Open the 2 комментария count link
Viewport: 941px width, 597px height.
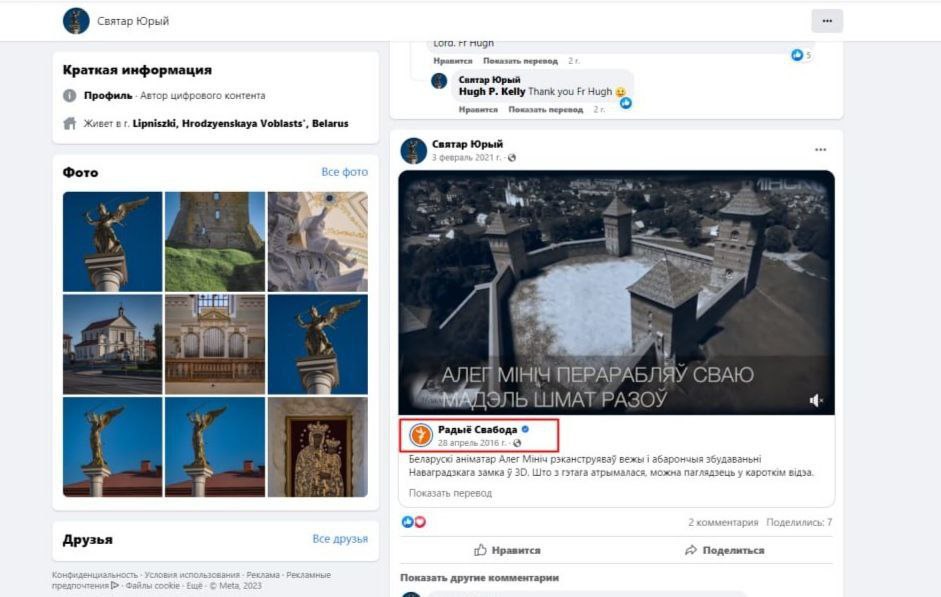(723, 522)
